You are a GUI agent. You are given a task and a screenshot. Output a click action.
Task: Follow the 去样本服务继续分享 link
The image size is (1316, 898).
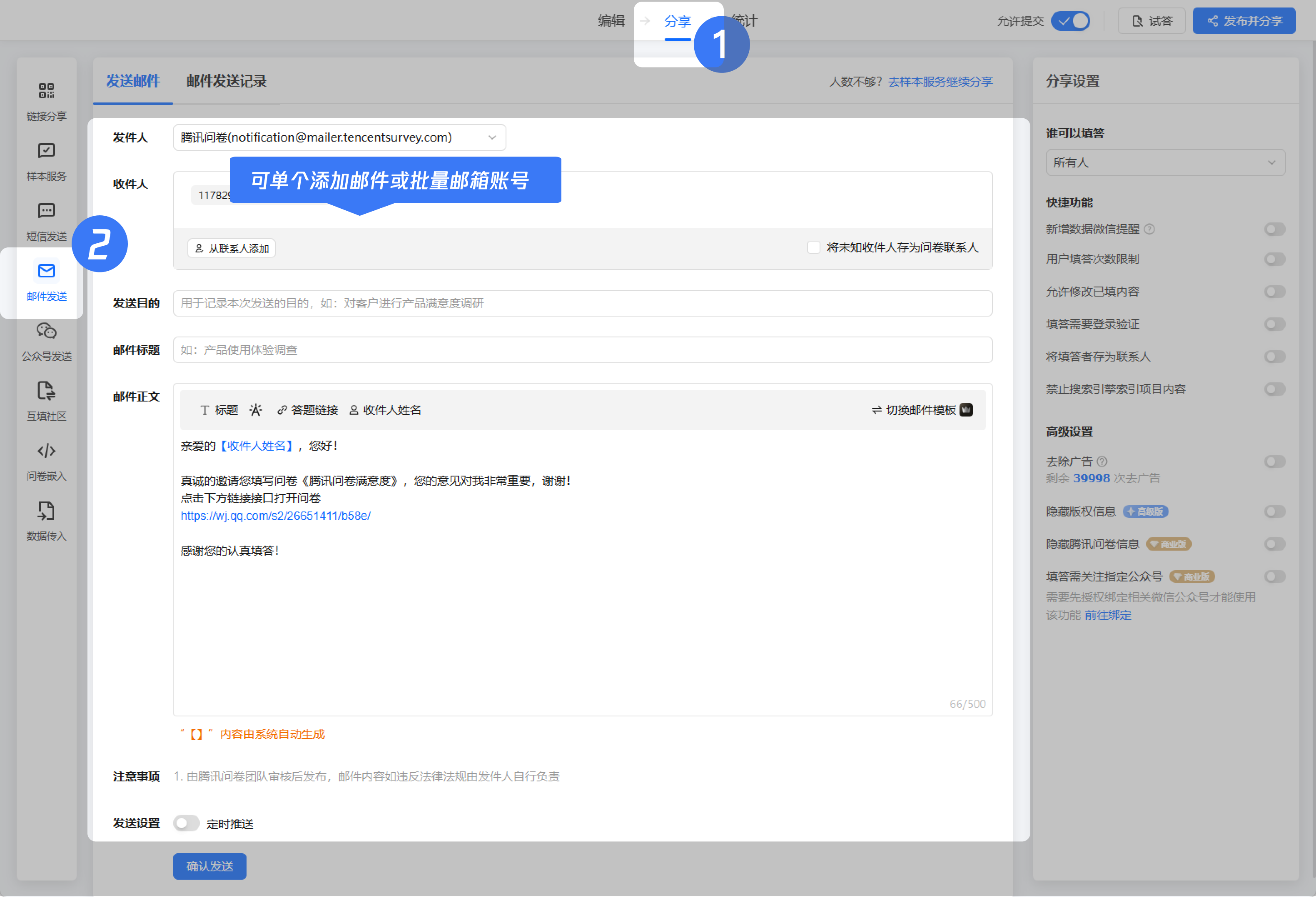click(x=940, y=82)
